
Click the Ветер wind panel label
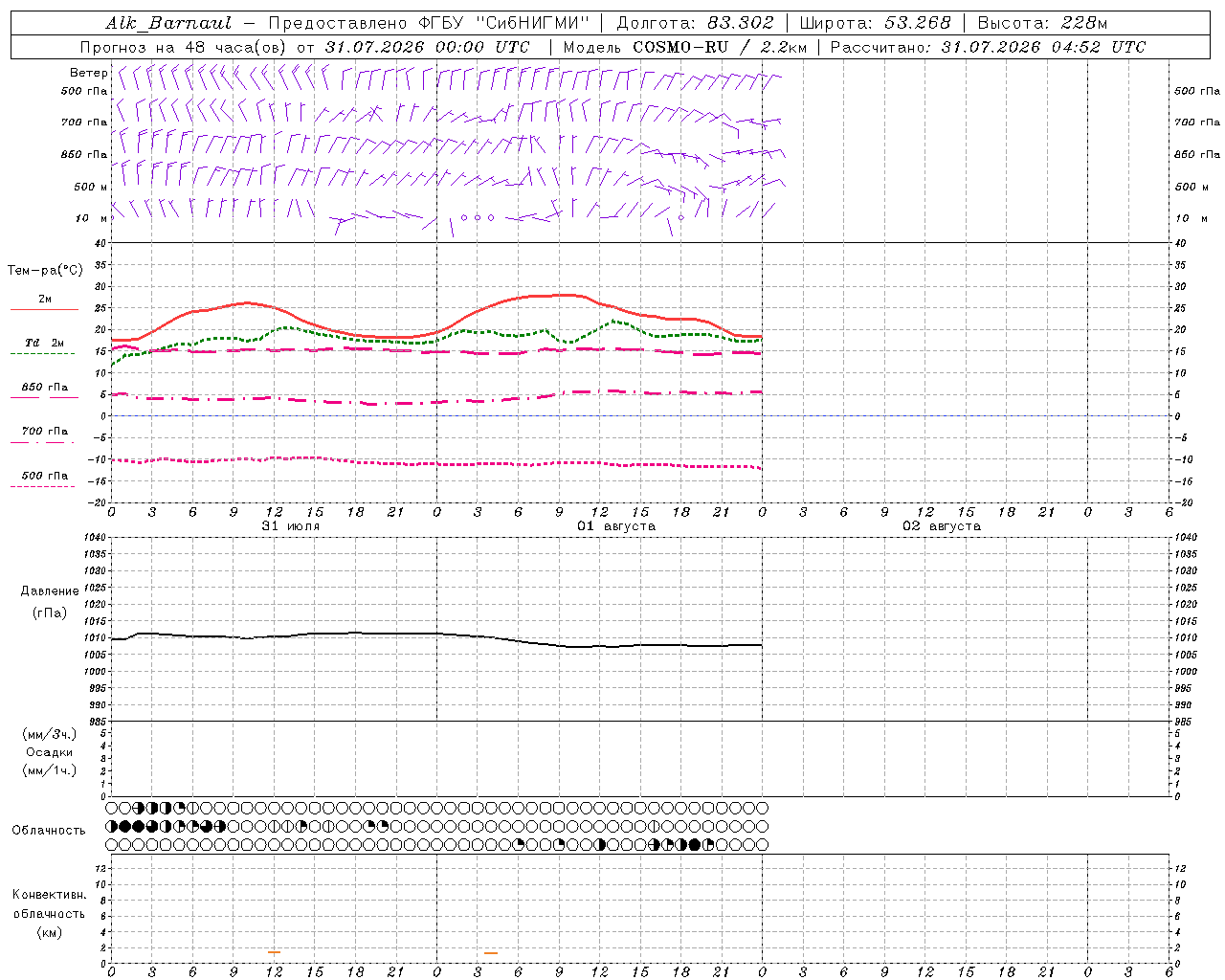pyautogui.click(x=88, y=73)
